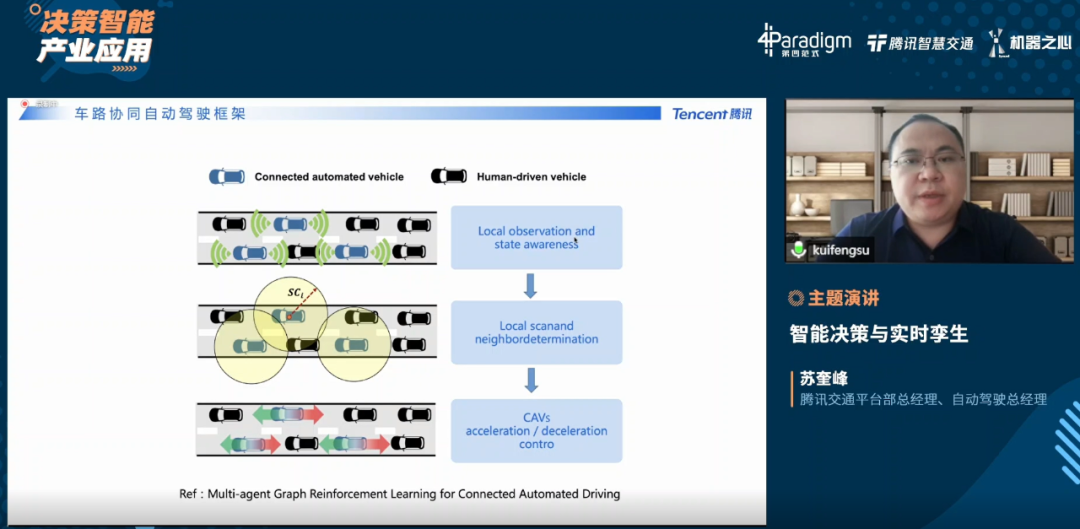
Task: Click the SC radius label in the yellow circle
Action: (x=295, y=293)
